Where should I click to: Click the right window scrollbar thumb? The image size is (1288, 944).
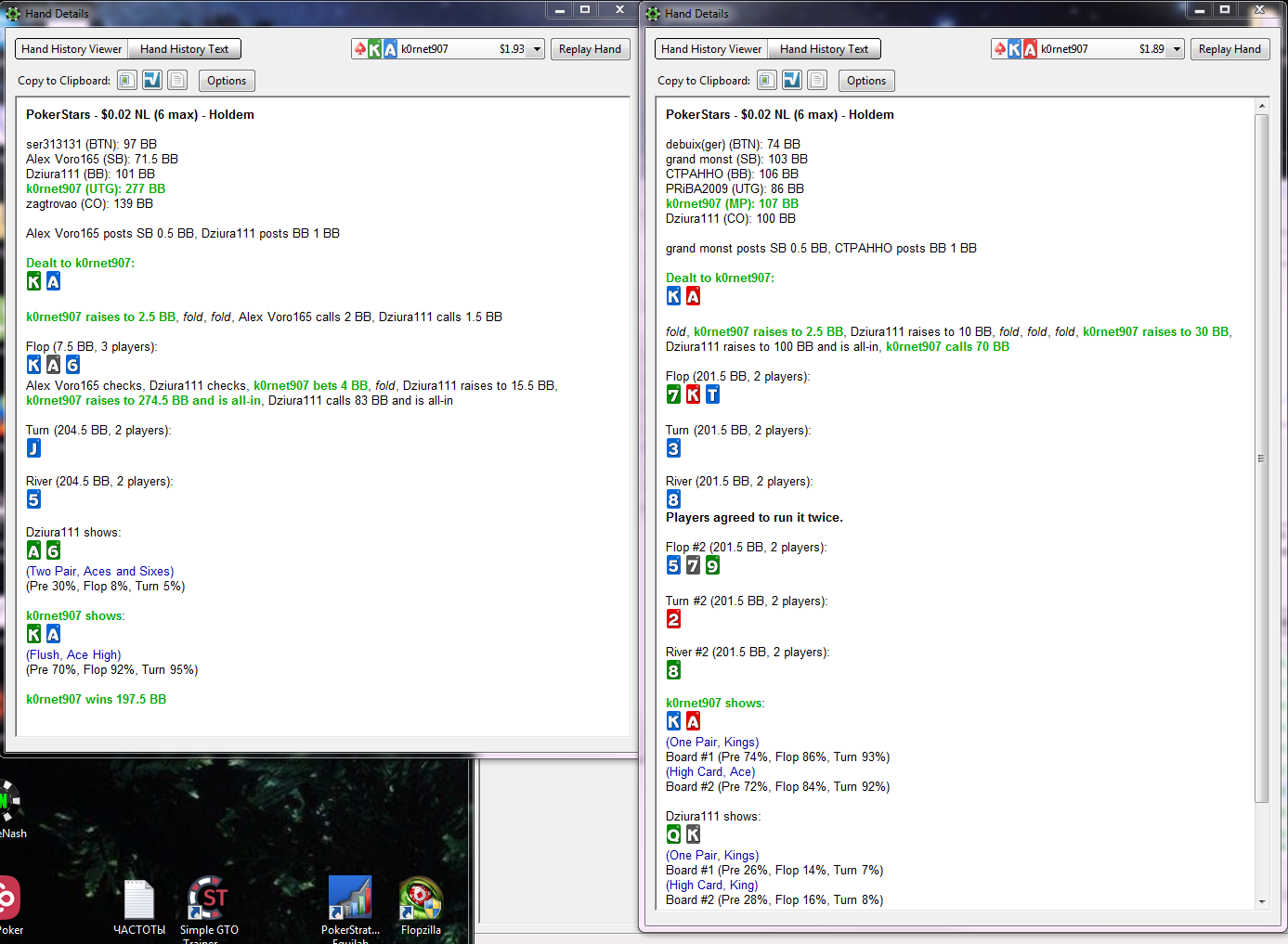coord(1261,458)
